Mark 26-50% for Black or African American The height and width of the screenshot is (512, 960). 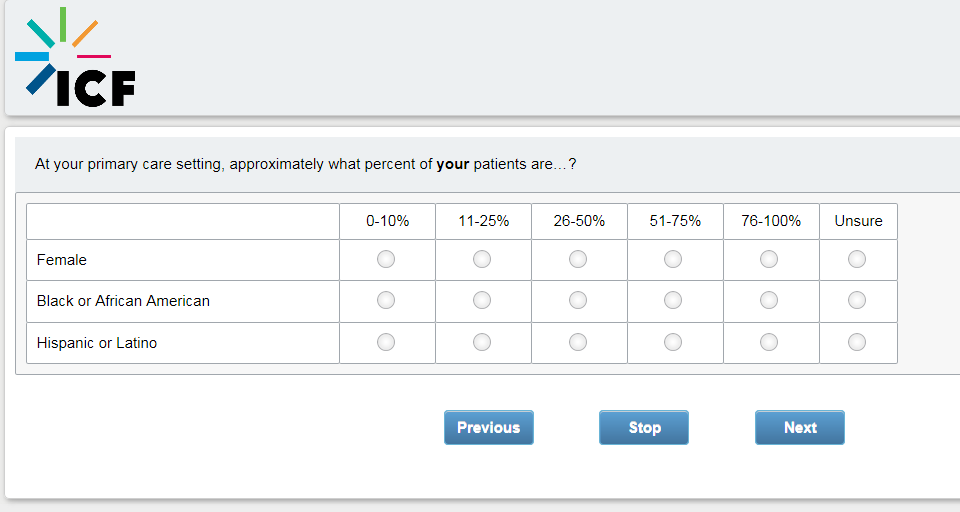(x=578, y=300)
